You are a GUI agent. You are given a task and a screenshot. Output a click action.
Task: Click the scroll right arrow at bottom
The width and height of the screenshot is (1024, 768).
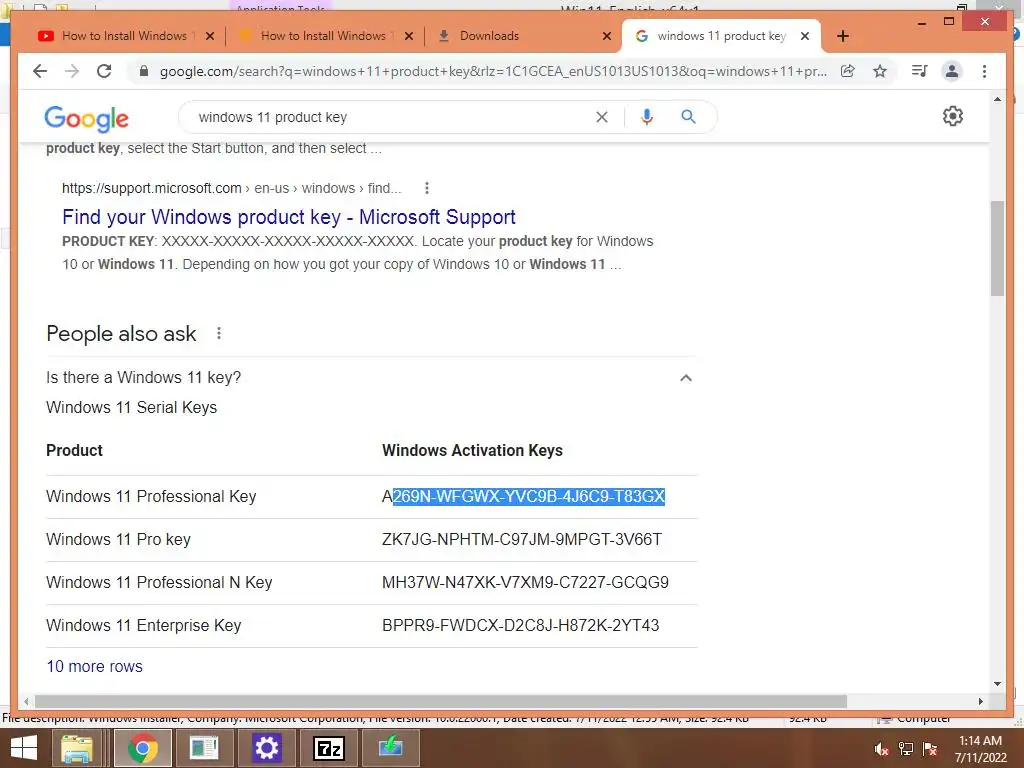coord(980,701)
